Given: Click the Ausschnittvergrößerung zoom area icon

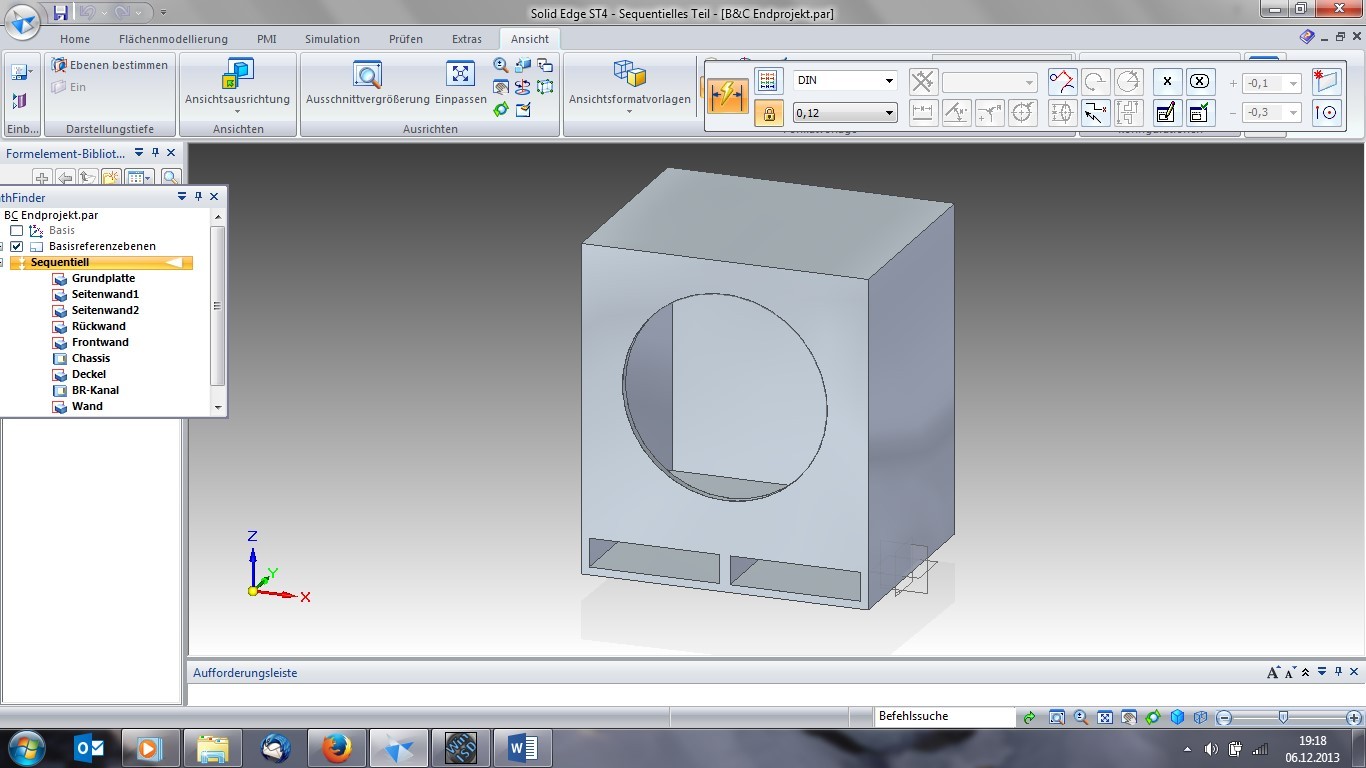Looking at the screenshot, I should click(x=367, y=75).
